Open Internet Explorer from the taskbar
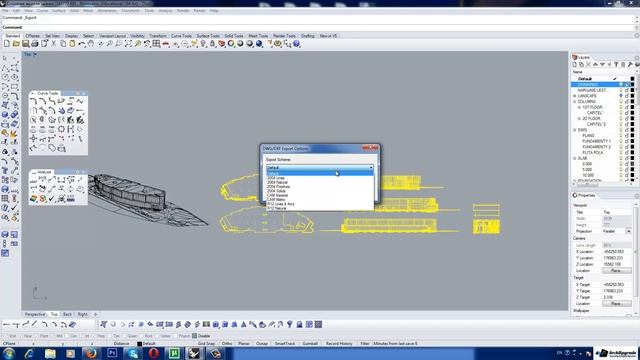The width and height of the screenshot is (640, 360). click(29, 353)
